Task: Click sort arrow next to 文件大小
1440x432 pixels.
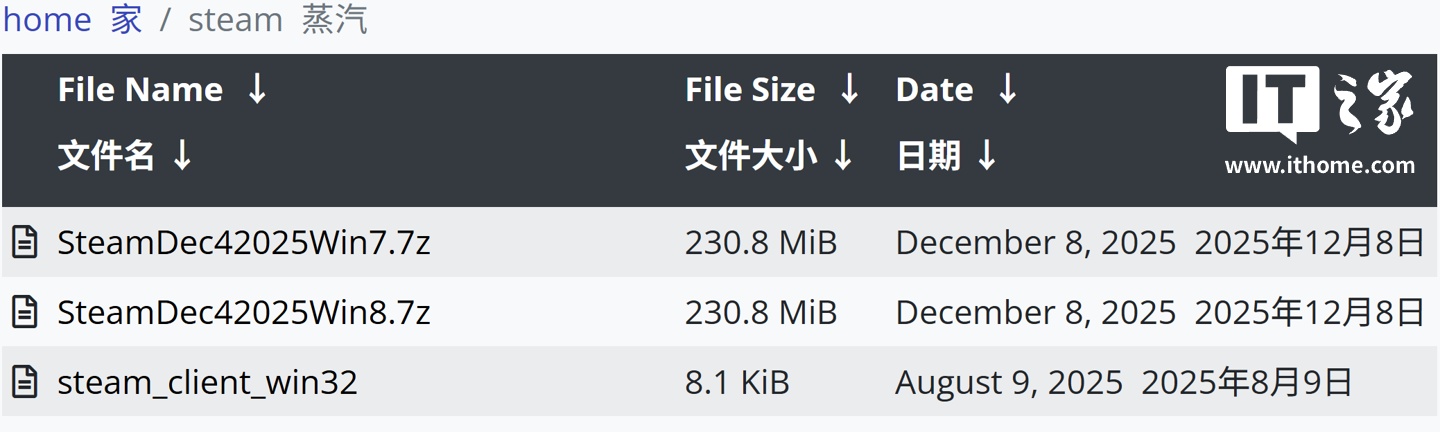Action: coord(843,155)
